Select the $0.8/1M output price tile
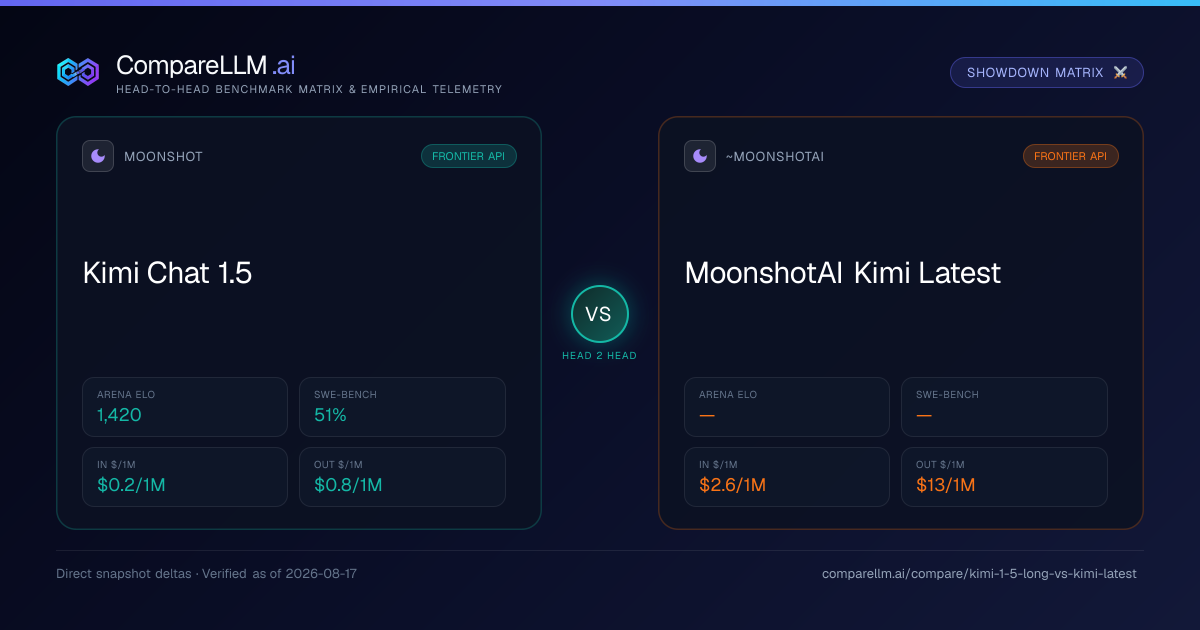The width and height of the screenshot is (1200, 630). 402,477
